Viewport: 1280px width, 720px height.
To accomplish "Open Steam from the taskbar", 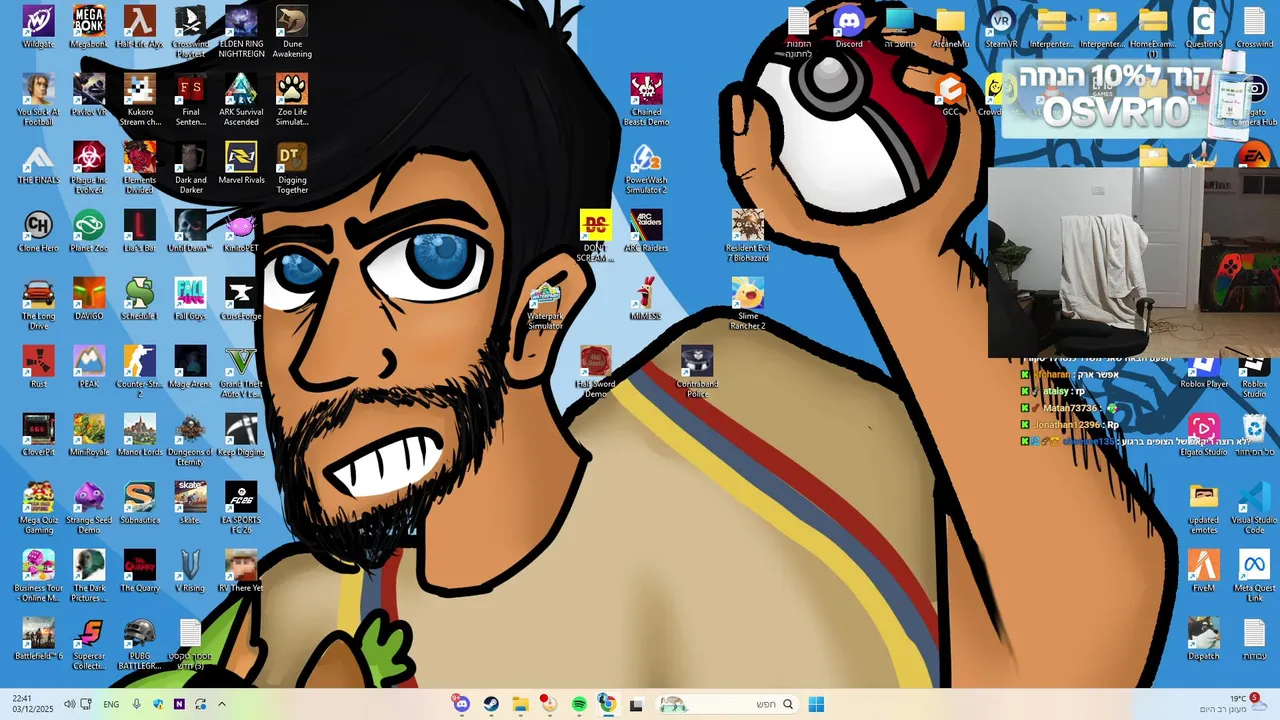I will (491, 704).
